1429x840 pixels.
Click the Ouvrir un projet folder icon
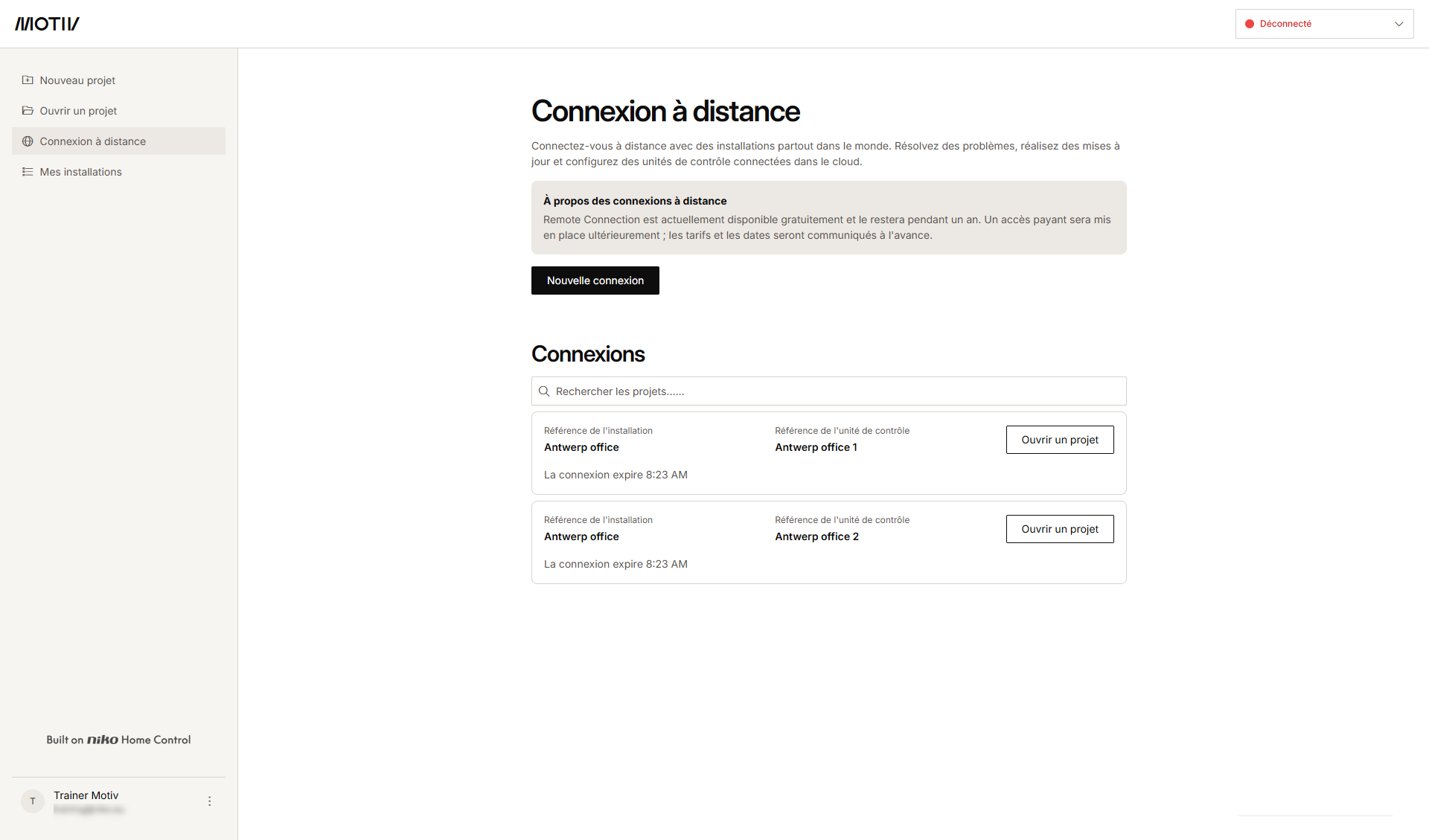click(x=28, y=110)
